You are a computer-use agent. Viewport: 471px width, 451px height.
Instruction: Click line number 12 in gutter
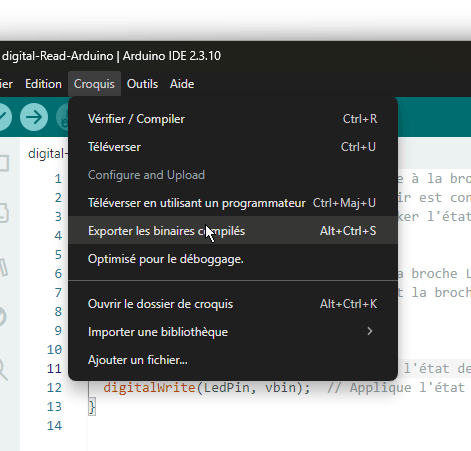54,388
